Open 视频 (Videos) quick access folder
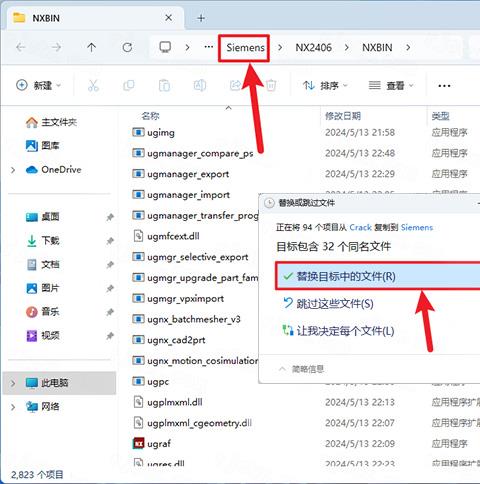 (x=43, y=335)
